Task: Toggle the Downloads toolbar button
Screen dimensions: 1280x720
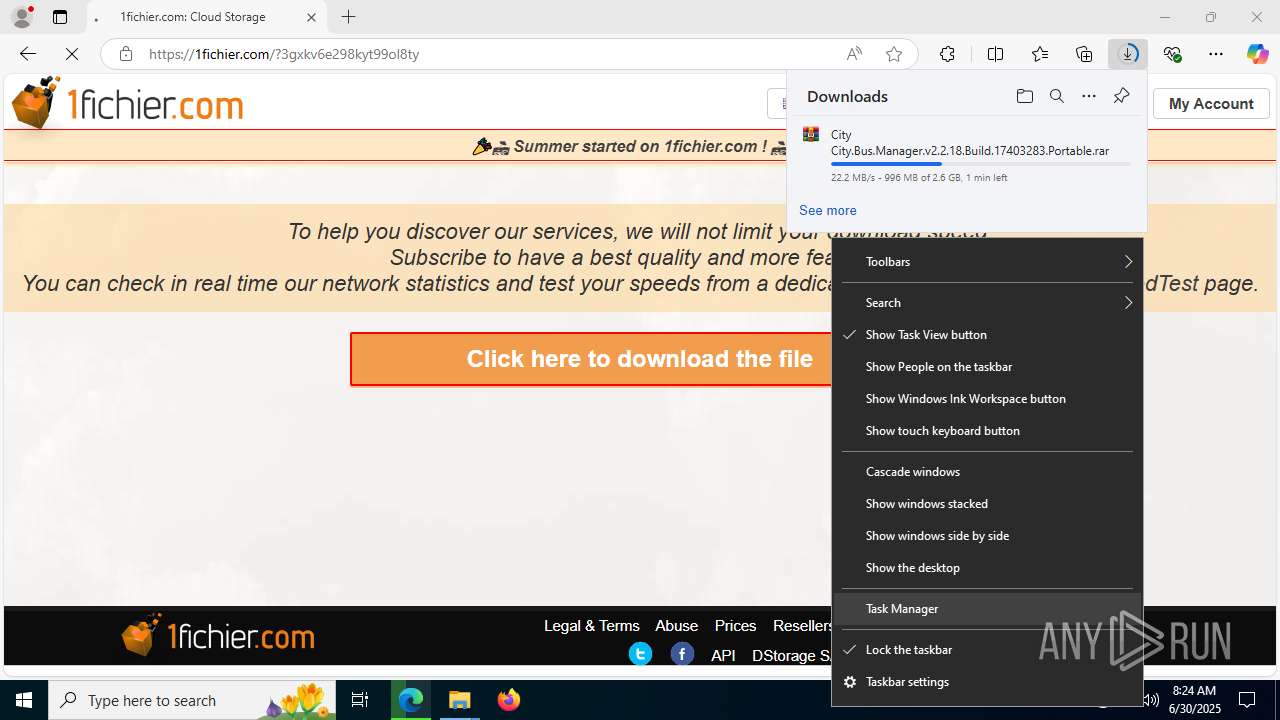Action: (1128, 54)
